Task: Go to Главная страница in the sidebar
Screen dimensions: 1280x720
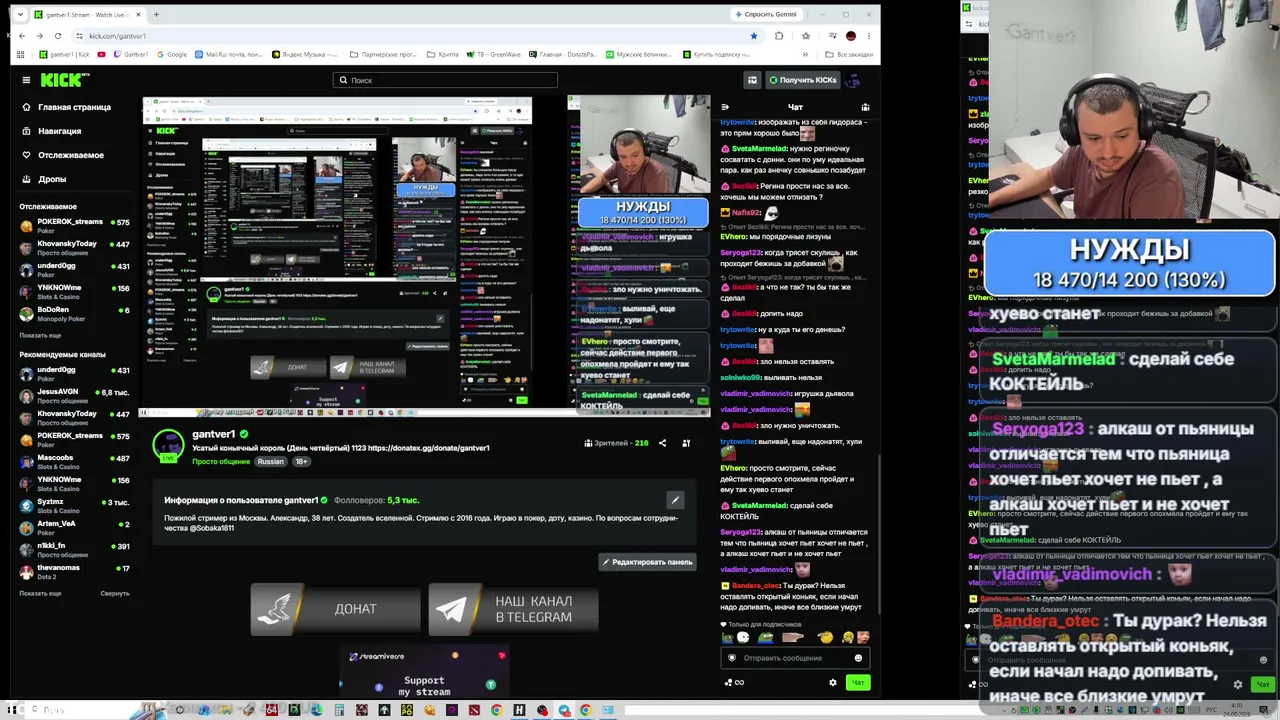Action: click(x=66, y=107)
